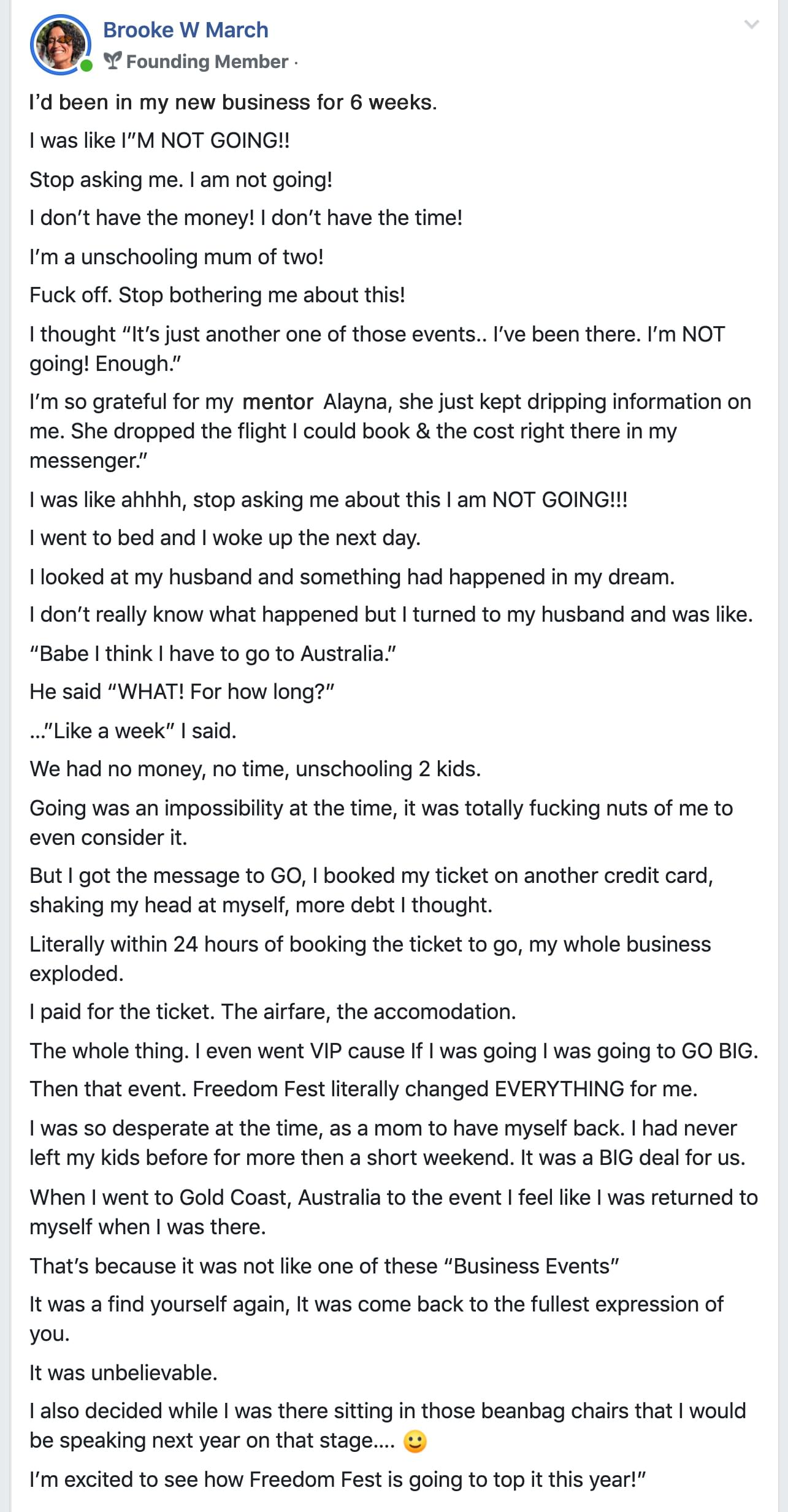Click the sprout Founding Member badge icon
This screenshot has width=788, height=1512.
112,61
